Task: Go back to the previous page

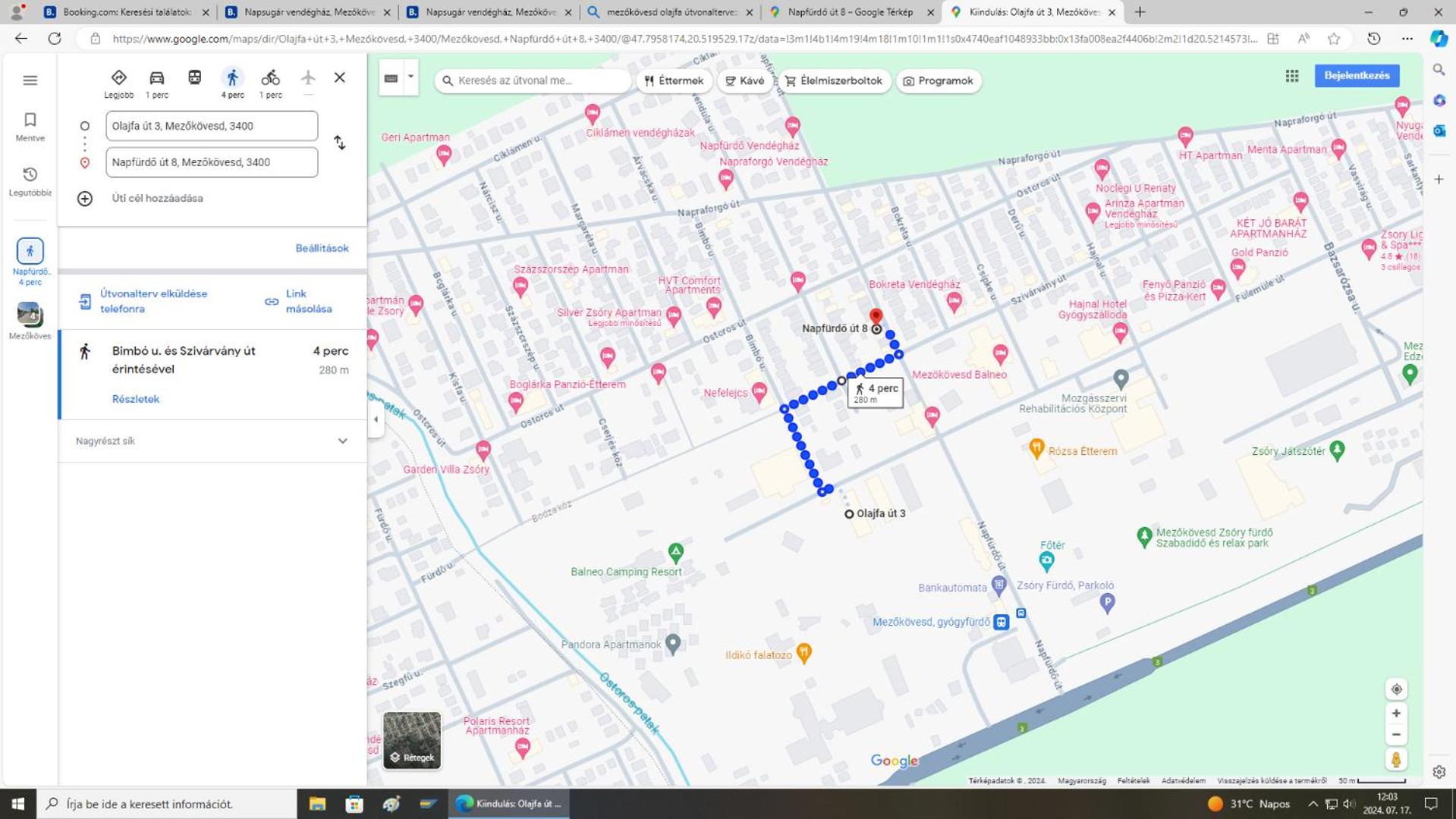Action: click(21, 39)
